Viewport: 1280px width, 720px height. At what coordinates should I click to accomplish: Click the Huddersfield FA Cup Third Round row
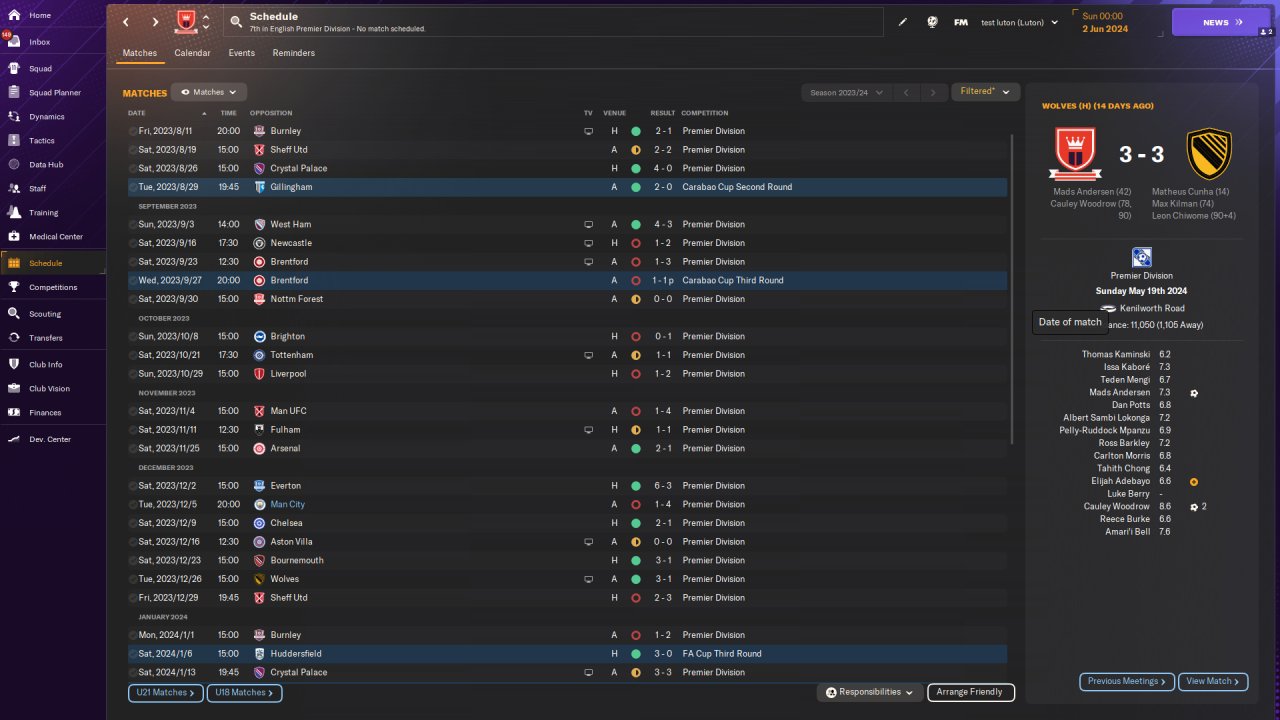567,654
